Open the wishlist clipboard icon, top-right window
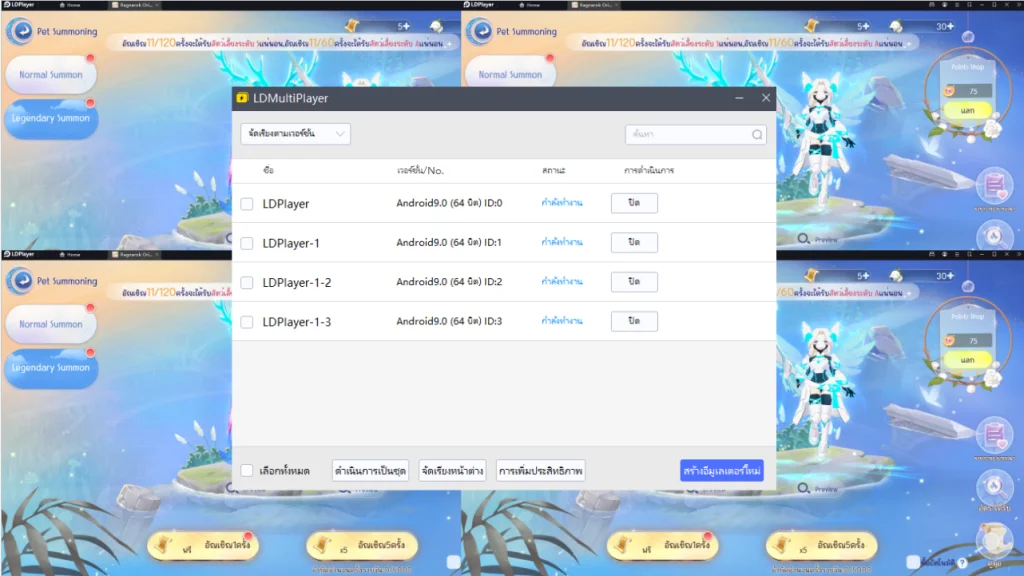 (x=994, y=186)
